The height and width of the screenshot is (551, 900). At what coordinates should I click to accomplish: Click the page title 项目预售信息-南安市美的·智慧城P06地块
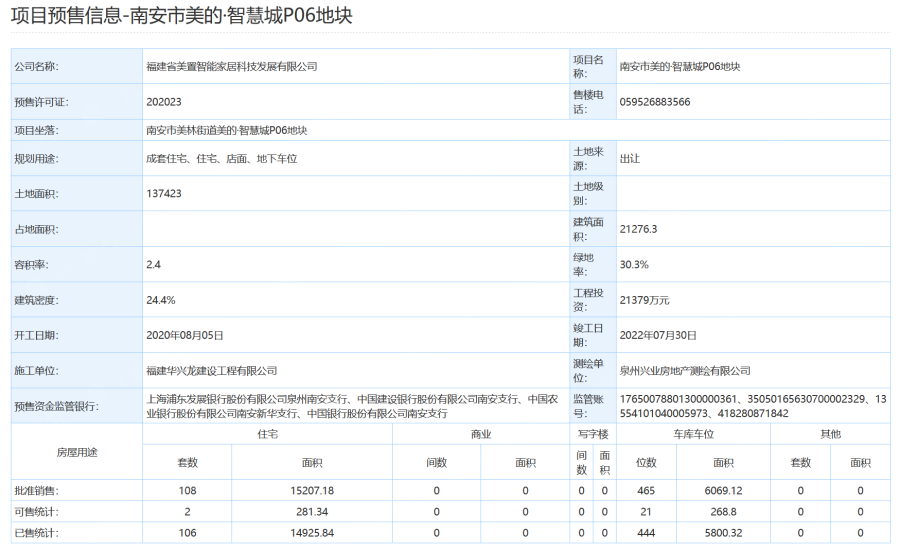pyautogui.click(x=181, y=15)
